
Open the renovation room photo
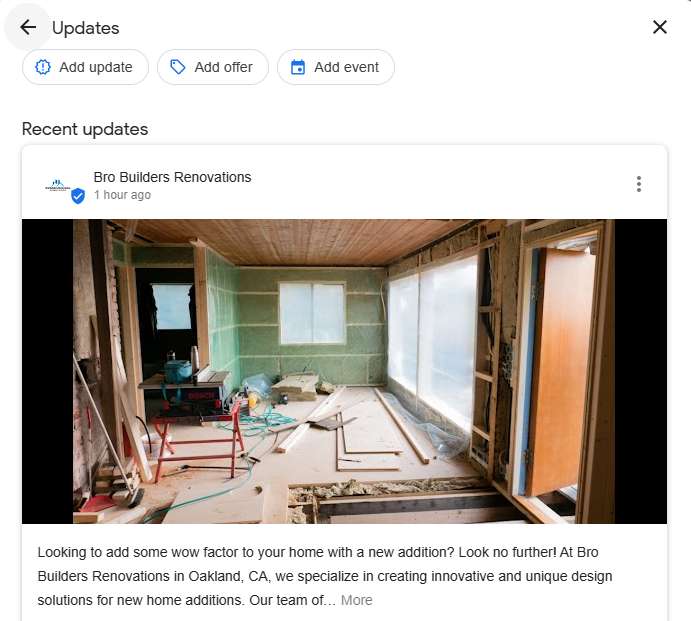(x=344, y=371)
